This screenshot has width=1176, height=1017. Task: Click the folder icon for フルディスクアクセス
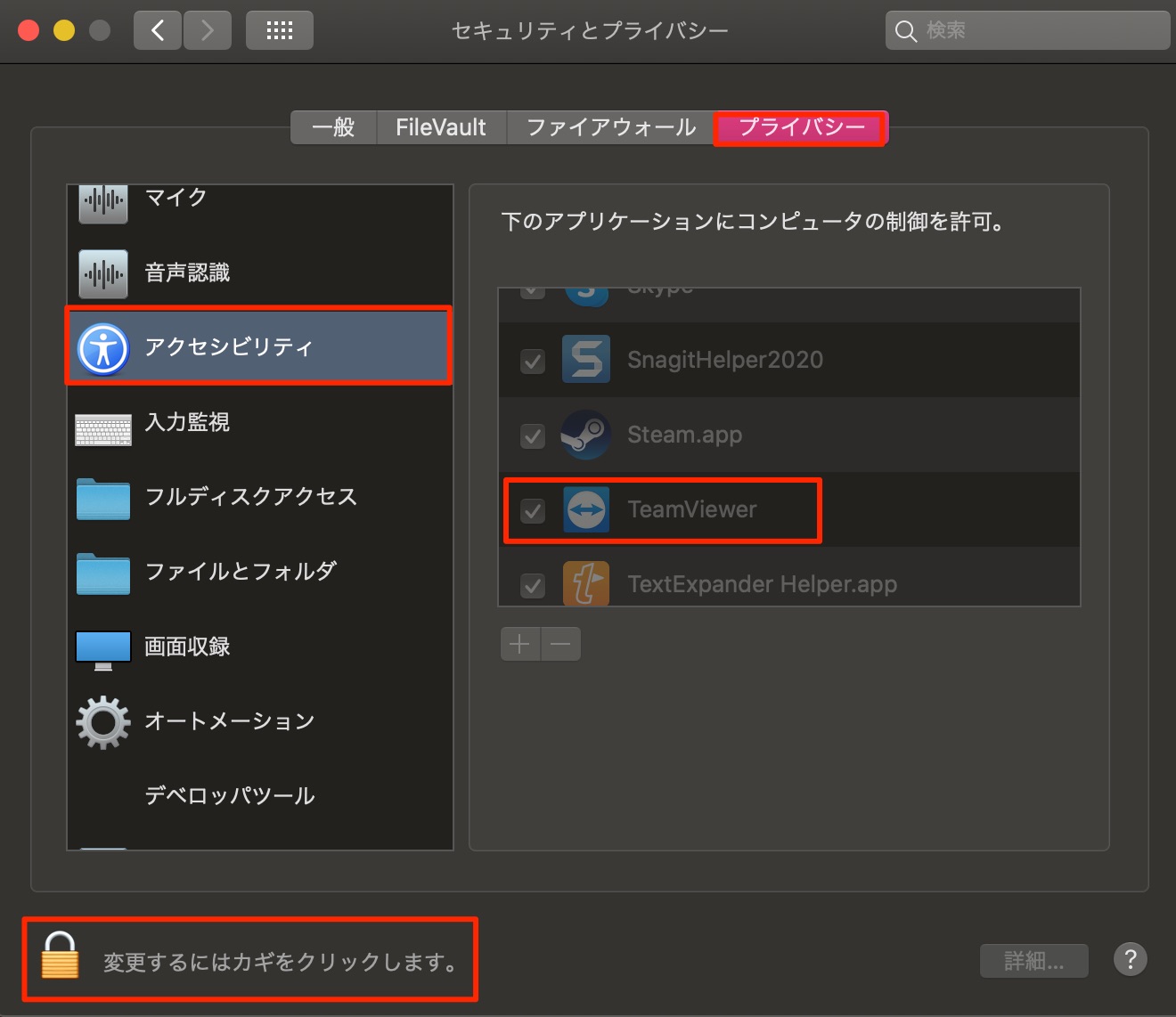[x=103, y=499]
